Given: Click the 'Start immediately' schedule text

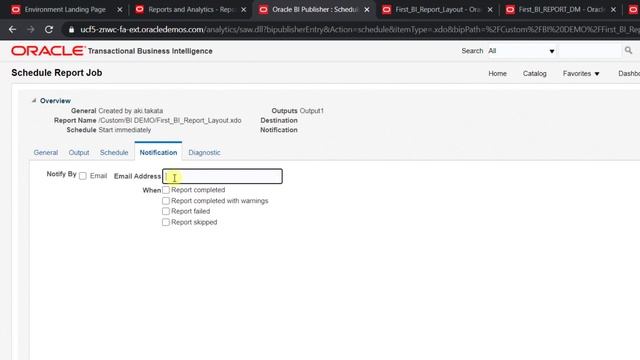Looking at the screenshot, I should [124, 130].
